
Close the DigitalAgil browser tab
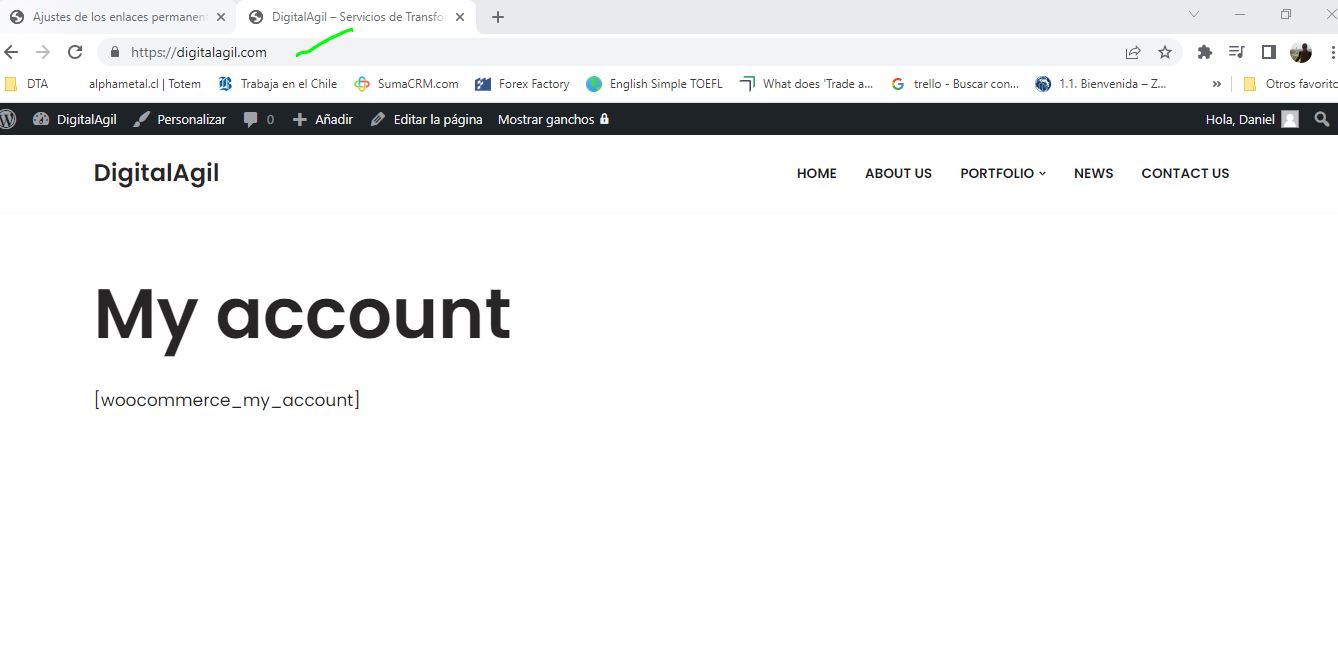pos(460,17)
